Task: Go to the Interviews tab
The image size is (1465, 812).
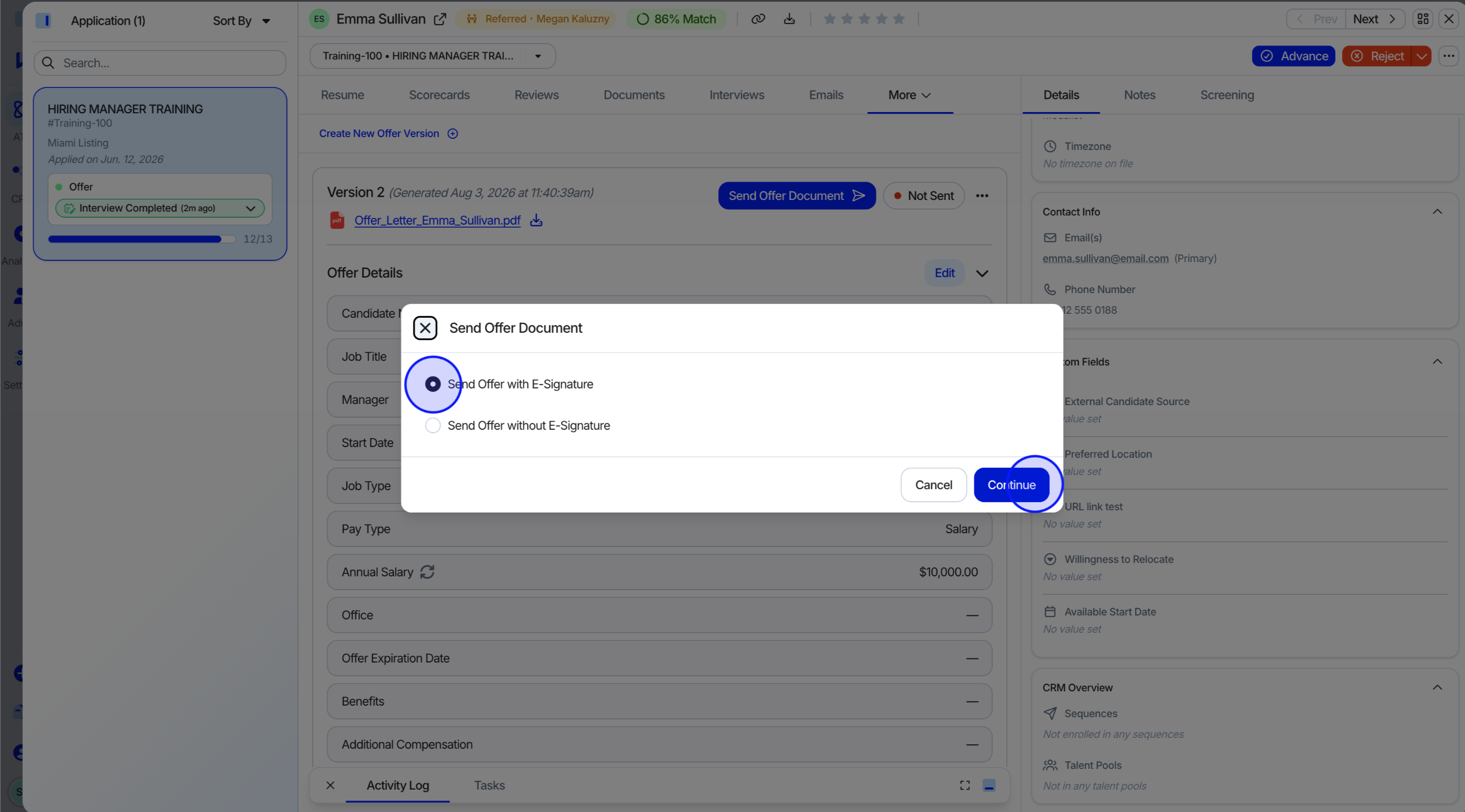Action: tap(736, 95)
